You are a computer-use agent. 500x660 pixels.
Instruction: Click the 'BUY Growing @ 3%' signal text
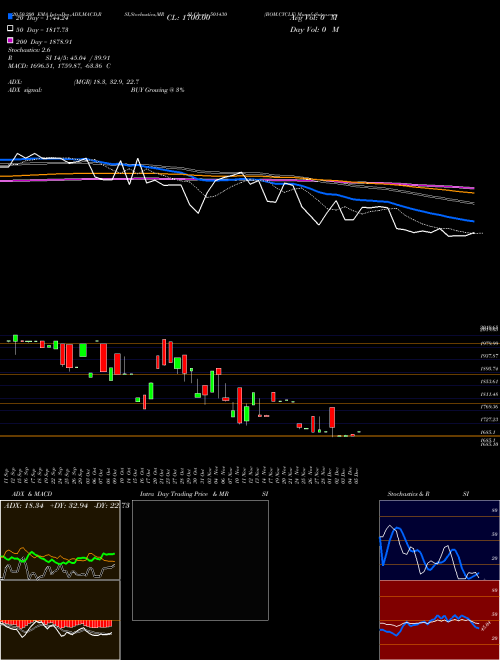click(x=157, y=90)
